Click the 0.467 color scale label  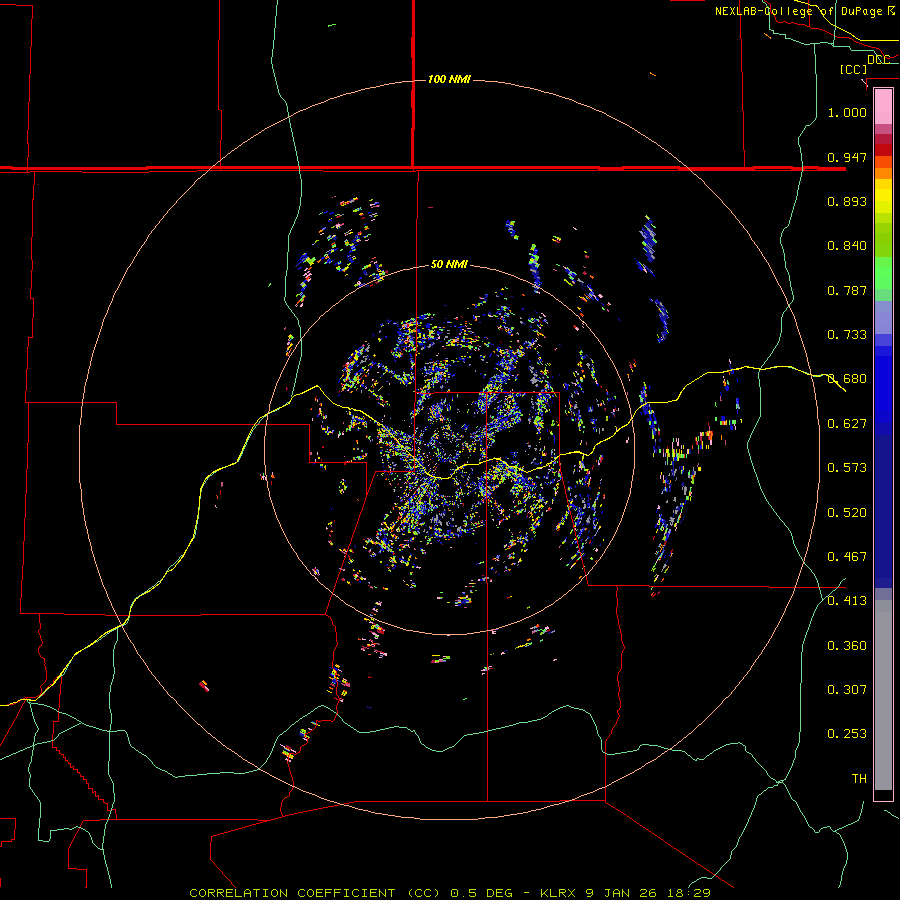coord(847,557)
